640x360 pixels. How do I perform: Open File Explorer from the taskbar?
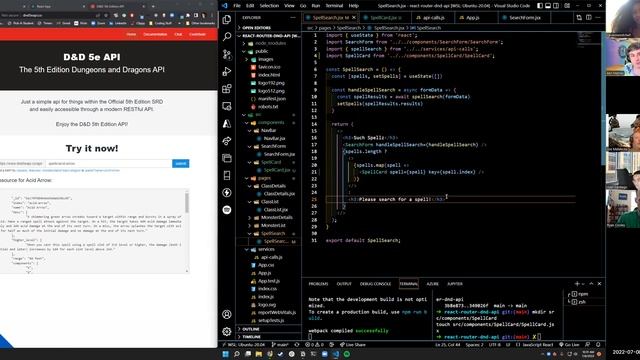tap(259, 354)
